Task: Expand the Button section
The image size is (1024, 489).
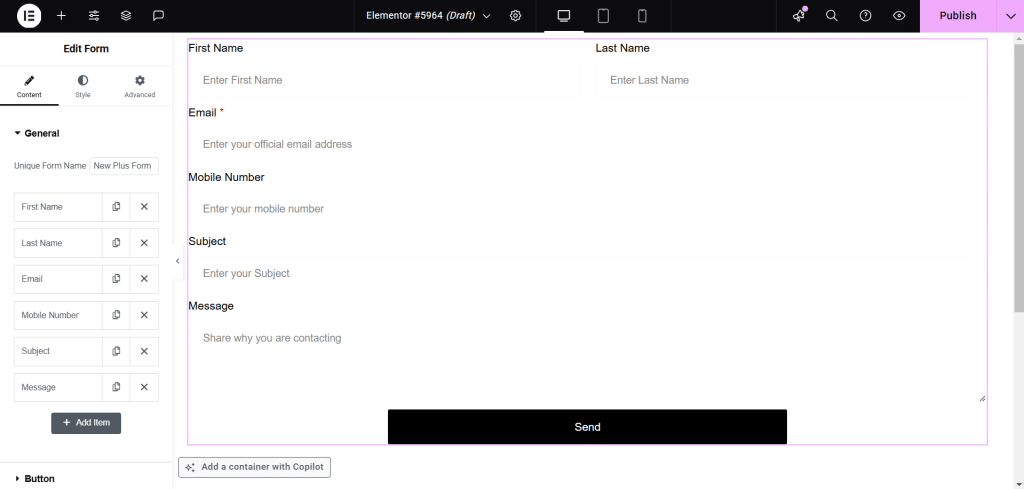Action: pyautogui.click(x=35, y=479)
